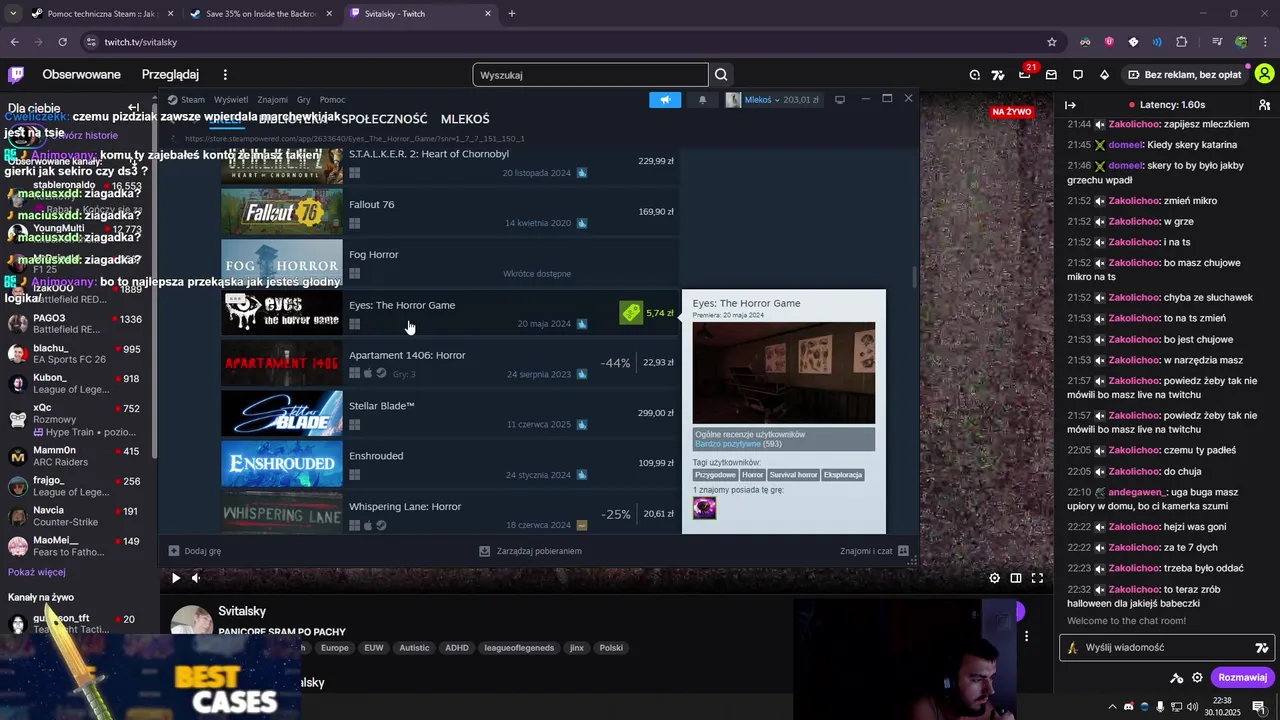
Task: Open the 7TV emote menu in chat input
Action: [x=1261, y=648]
